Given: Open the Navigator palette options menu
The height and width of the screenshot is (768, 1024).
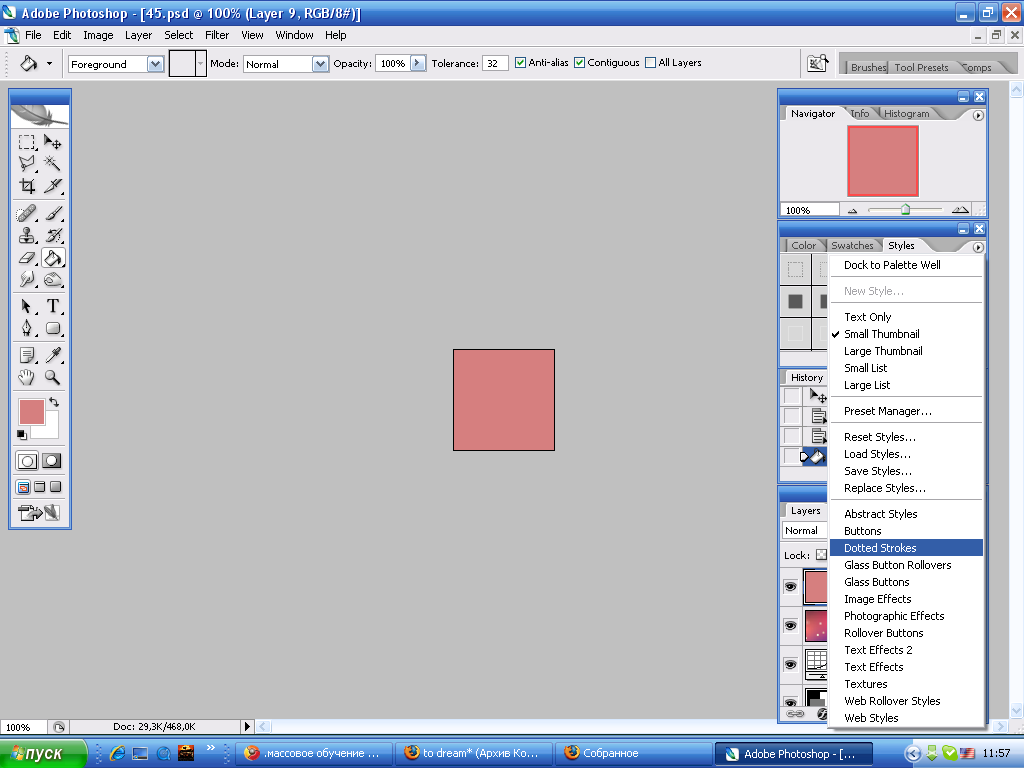Looking at the screenshot, I should pyautogui.click(x=978, y=115).
